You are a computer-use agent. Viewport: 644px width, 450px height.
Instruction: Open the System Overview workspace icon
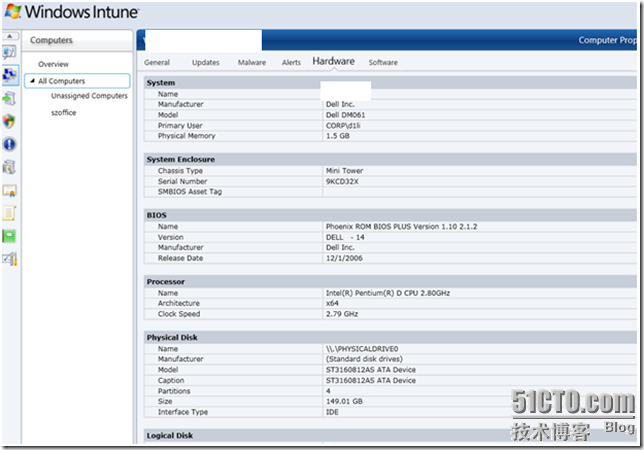click(x=9, y=53)
